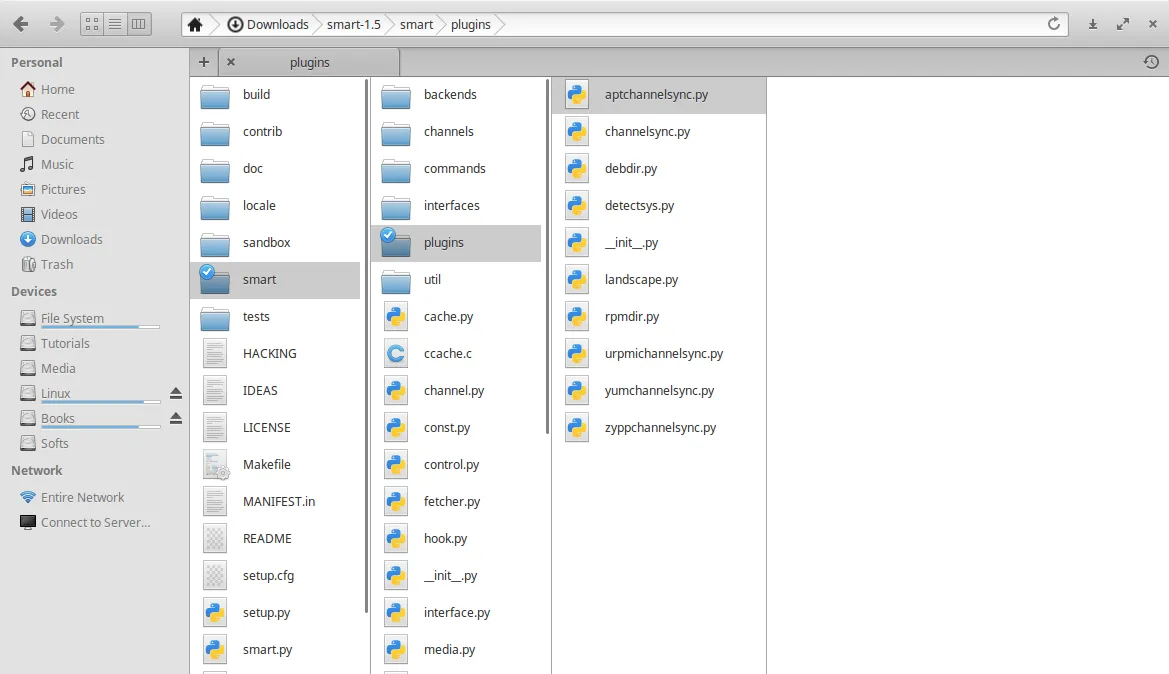Eject the Books volume
The width and height of the screenshot is (1169, 674).
(176, 418)
